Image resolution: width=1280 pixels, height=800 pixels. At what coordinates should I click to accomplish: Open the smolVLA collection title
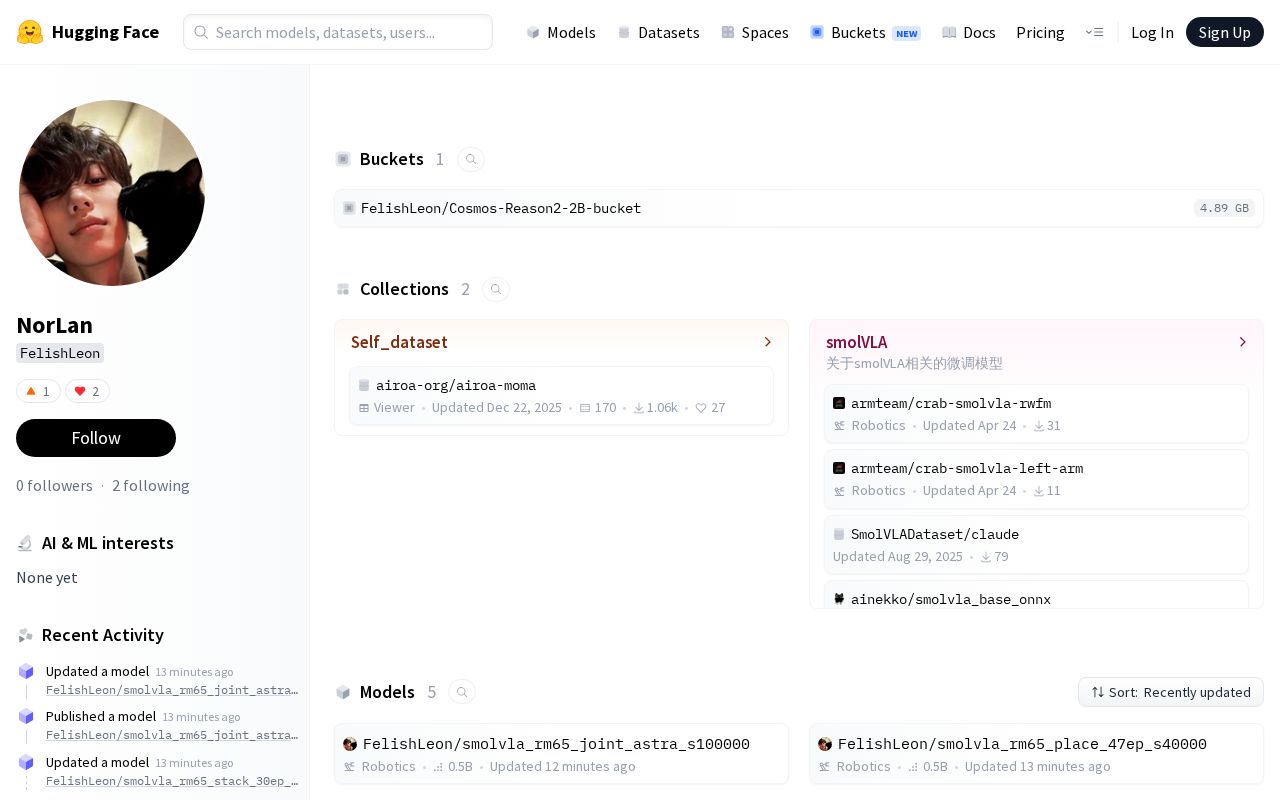click(856, 342)
